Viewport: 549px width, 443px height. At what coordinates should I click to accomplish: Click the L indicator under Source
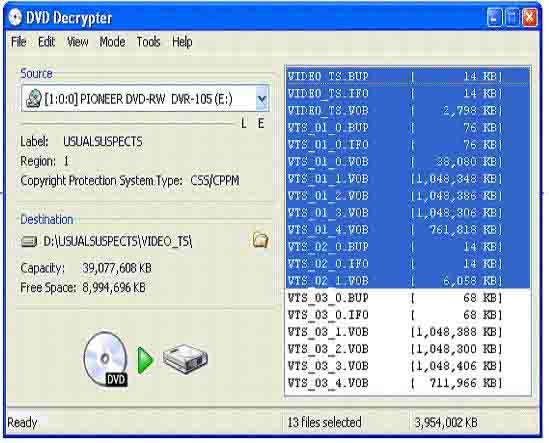point(244,124)
